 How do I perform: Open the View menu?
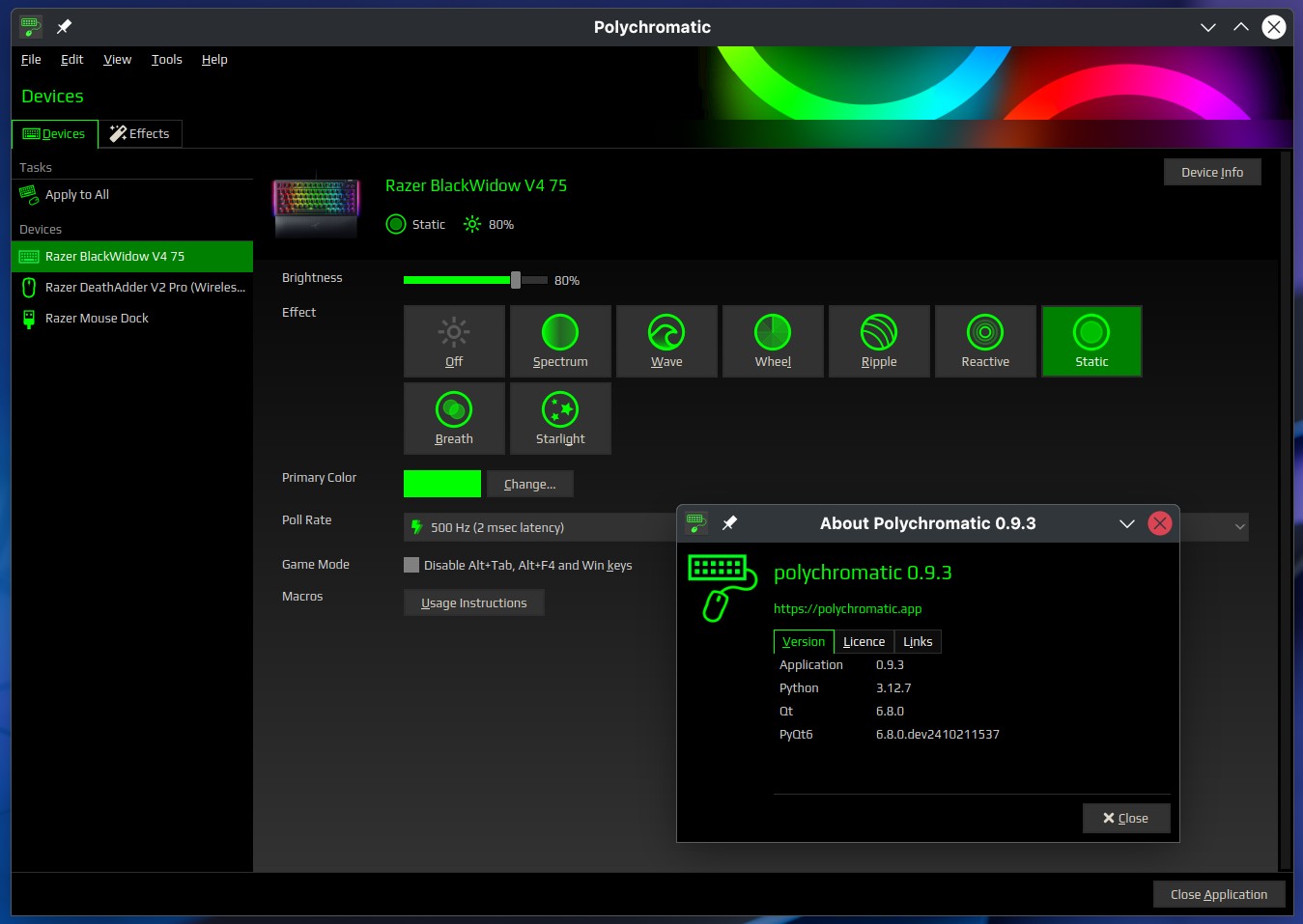click(118, 60)
